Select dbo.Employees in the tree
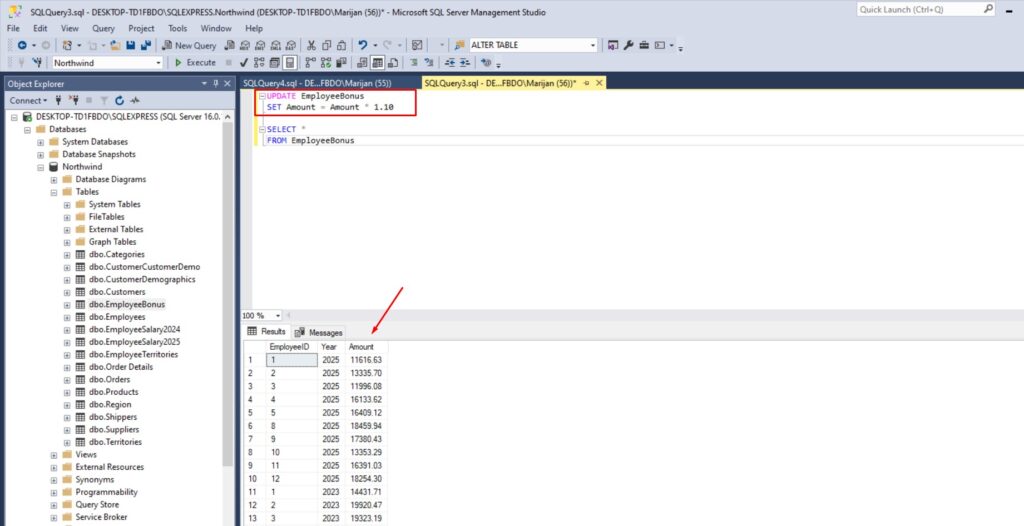The width and height of the screenshot is (1024, 526). coord(117,317)
